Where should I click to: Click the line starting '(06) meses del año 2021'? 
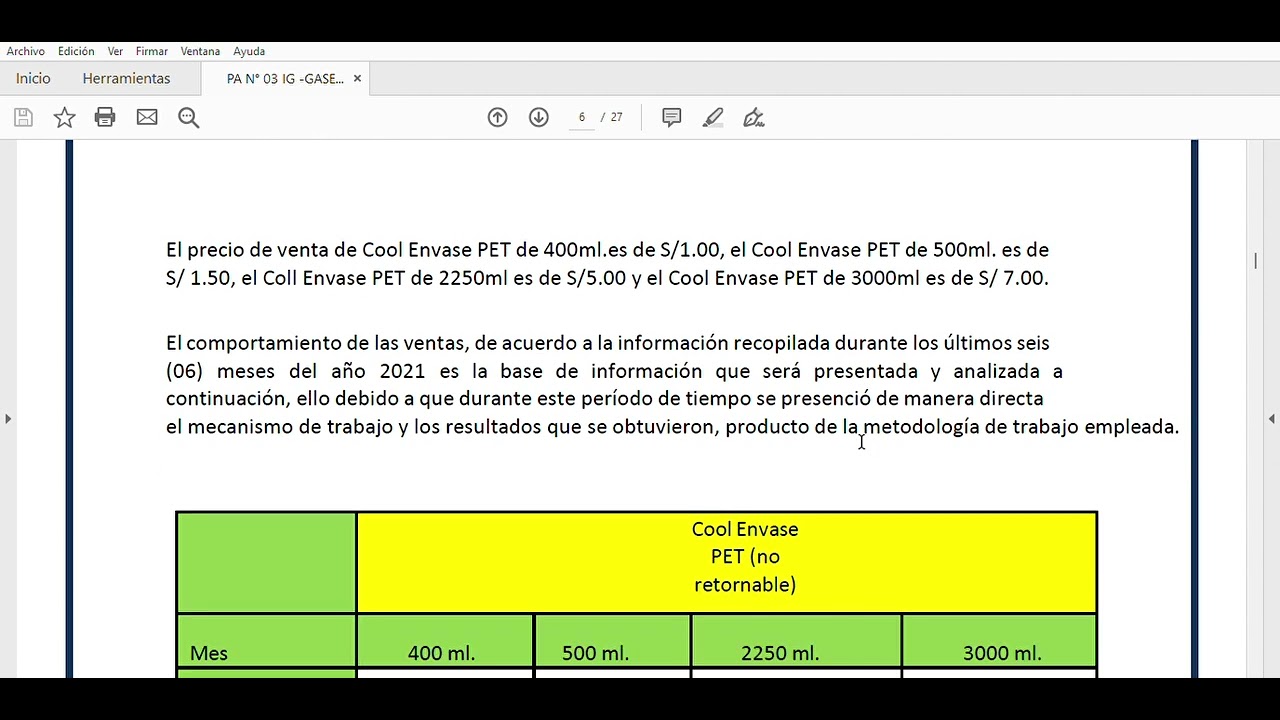(x=614, y=371)
